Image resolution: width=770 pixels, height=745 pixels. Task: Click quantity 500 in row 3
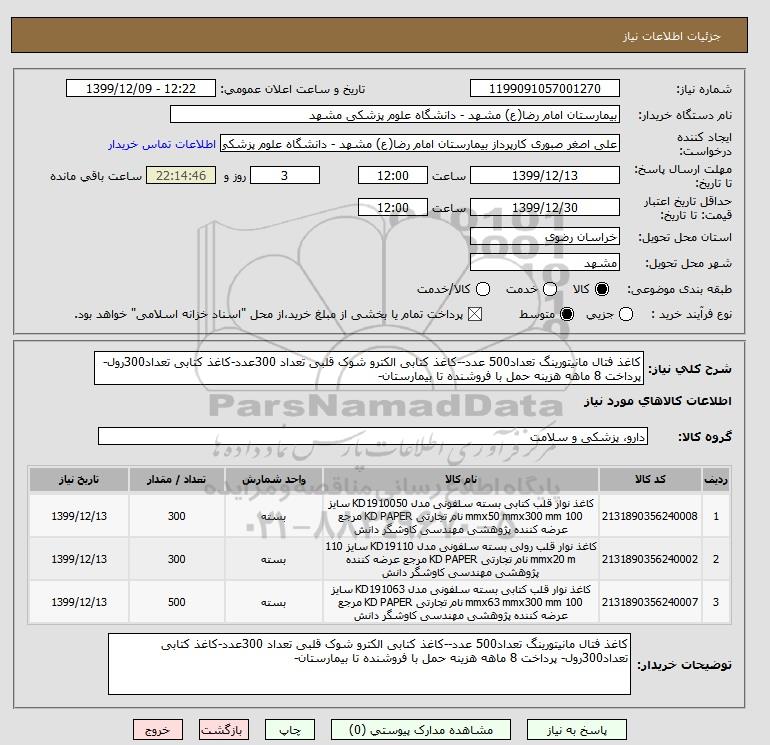point(177,602)
